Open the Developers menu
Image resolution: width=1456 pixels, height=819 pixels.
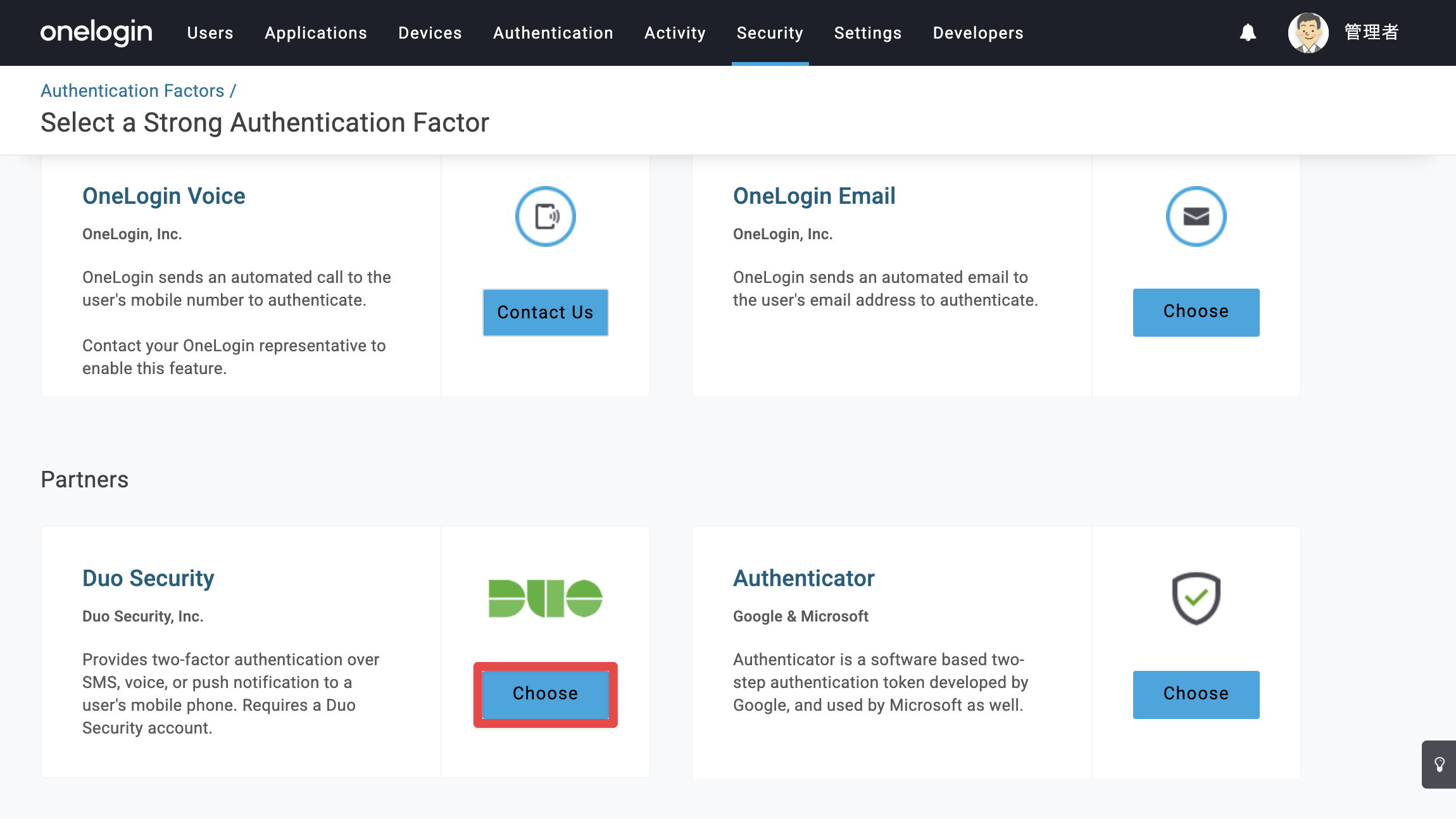978,33
